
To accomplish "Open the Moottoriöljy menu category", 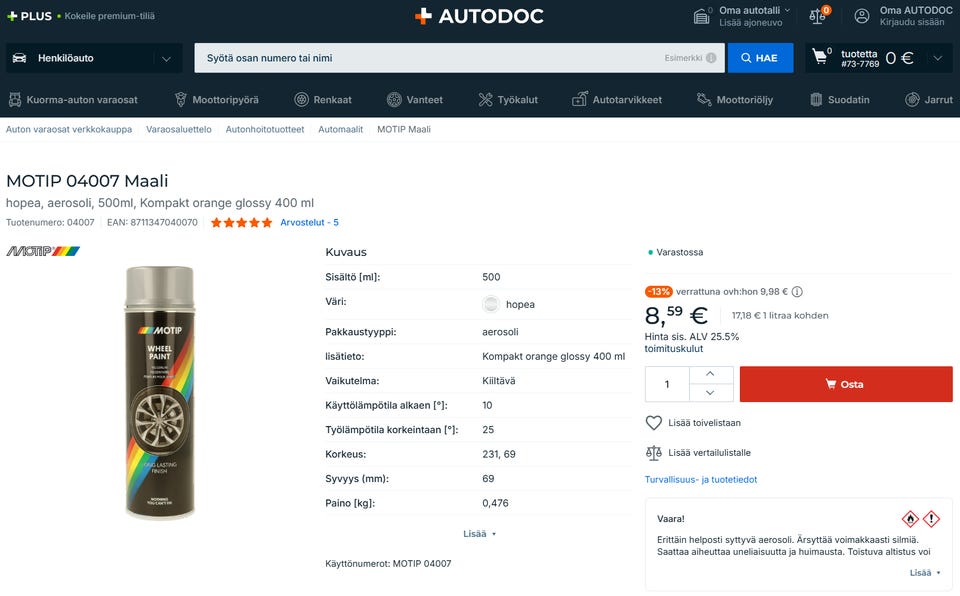I will pos(735,99).
